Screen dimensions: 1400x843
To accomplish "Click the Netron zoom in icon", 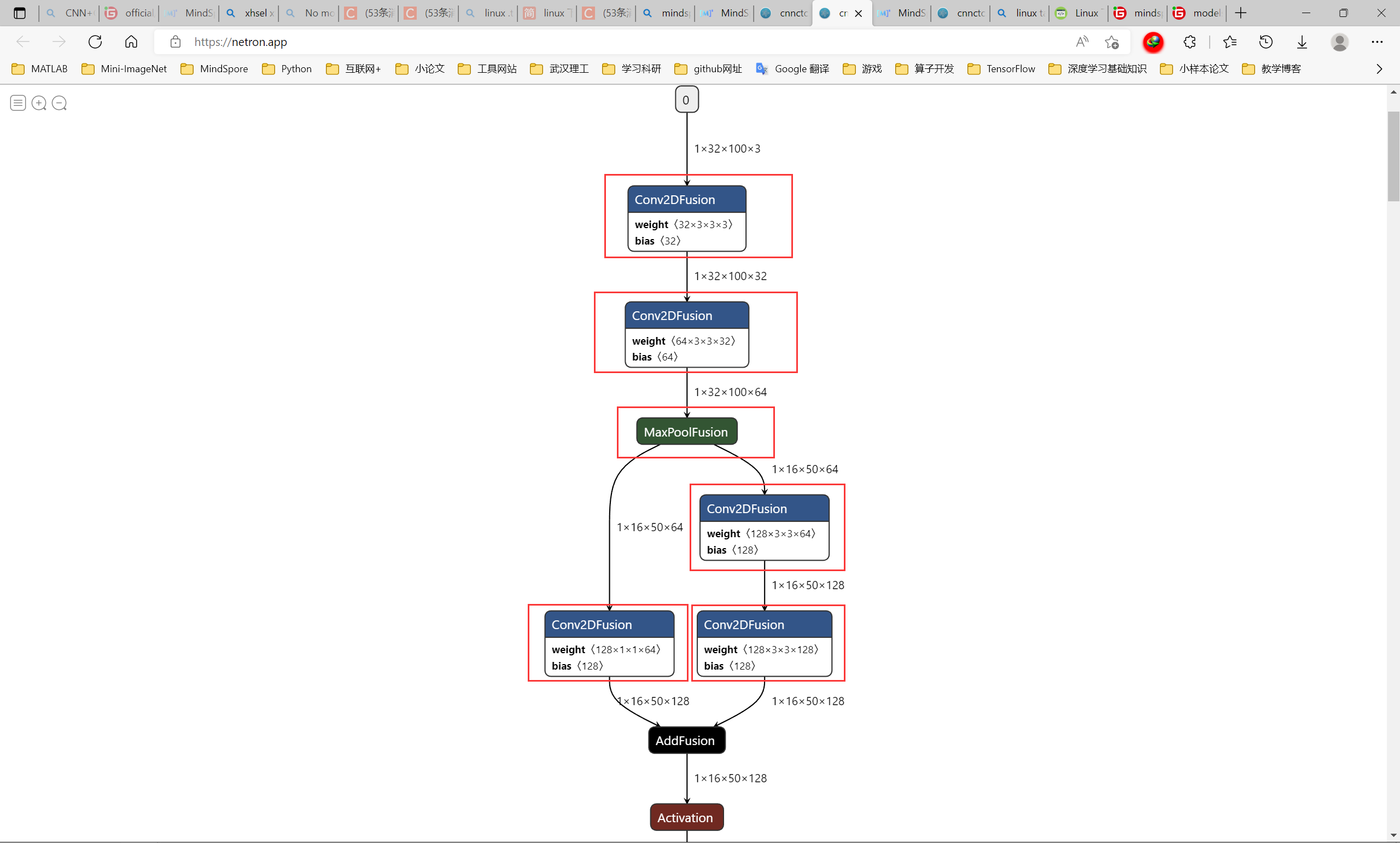I will click(x=39, y=103).
